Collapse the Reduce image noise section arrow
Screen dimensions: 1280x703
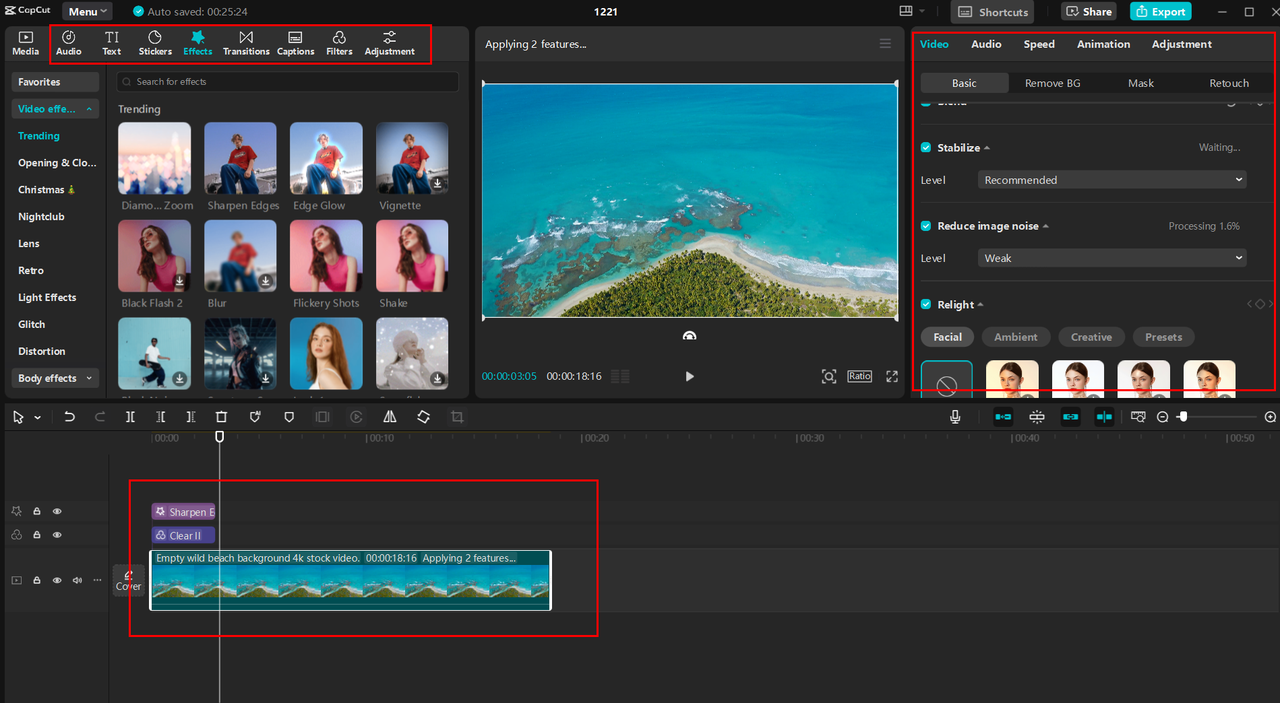(x=1046, y=226)
